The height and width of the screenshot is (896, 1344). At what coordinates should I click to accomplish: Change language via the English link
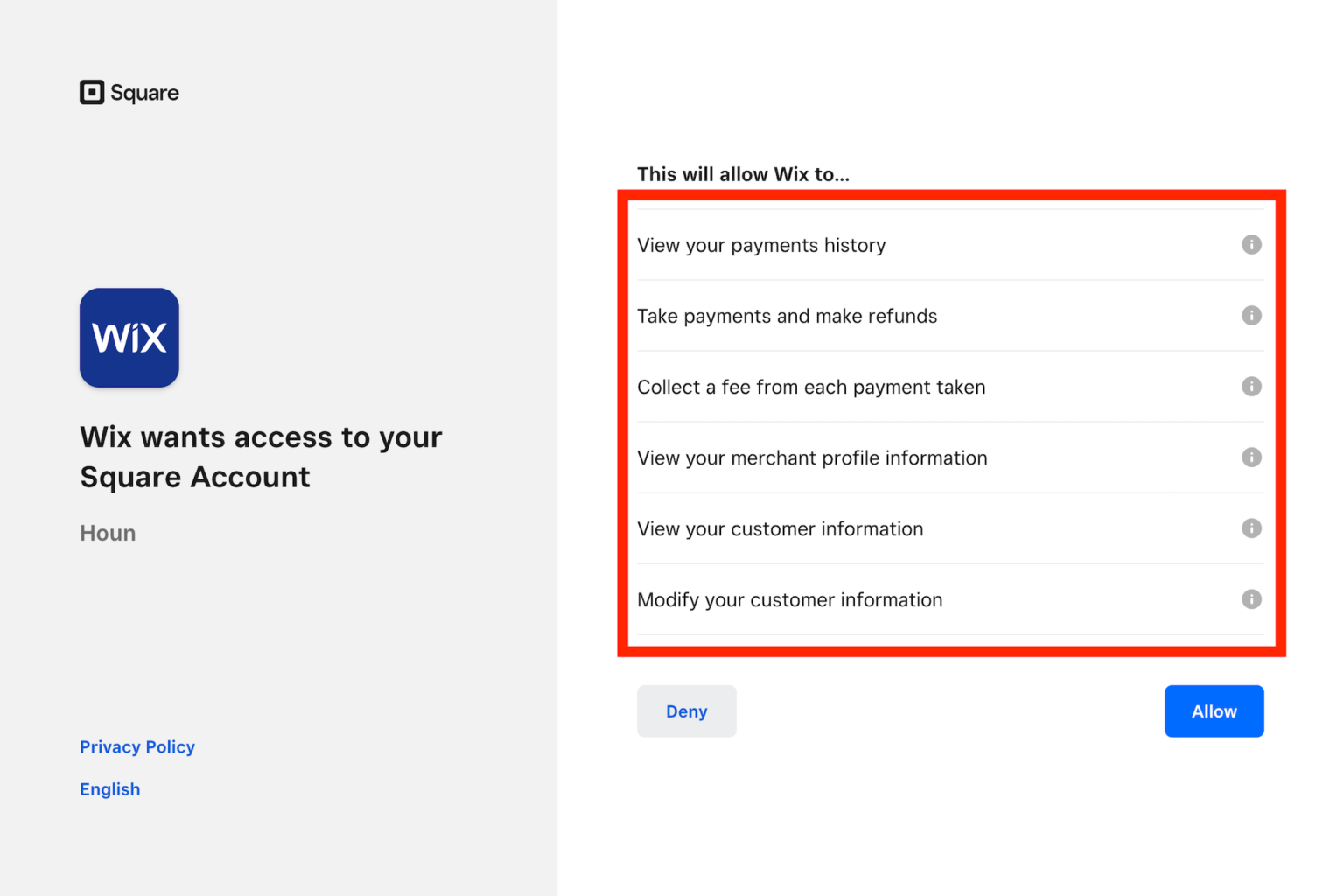110,789
